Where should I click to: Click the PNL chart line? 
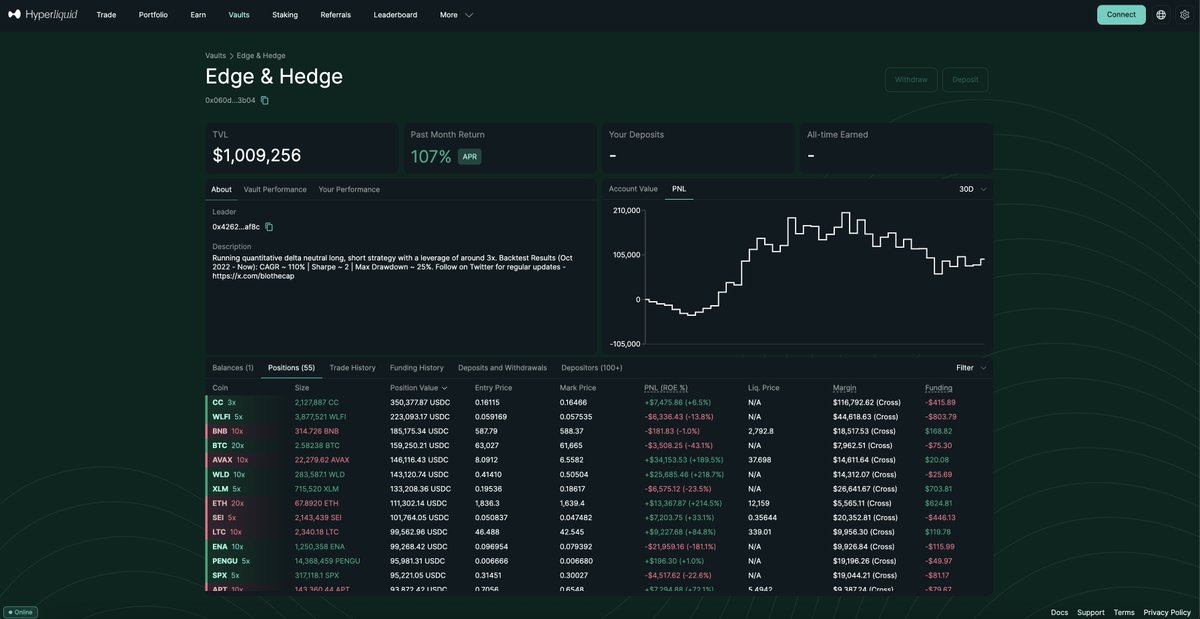(815, 263)
